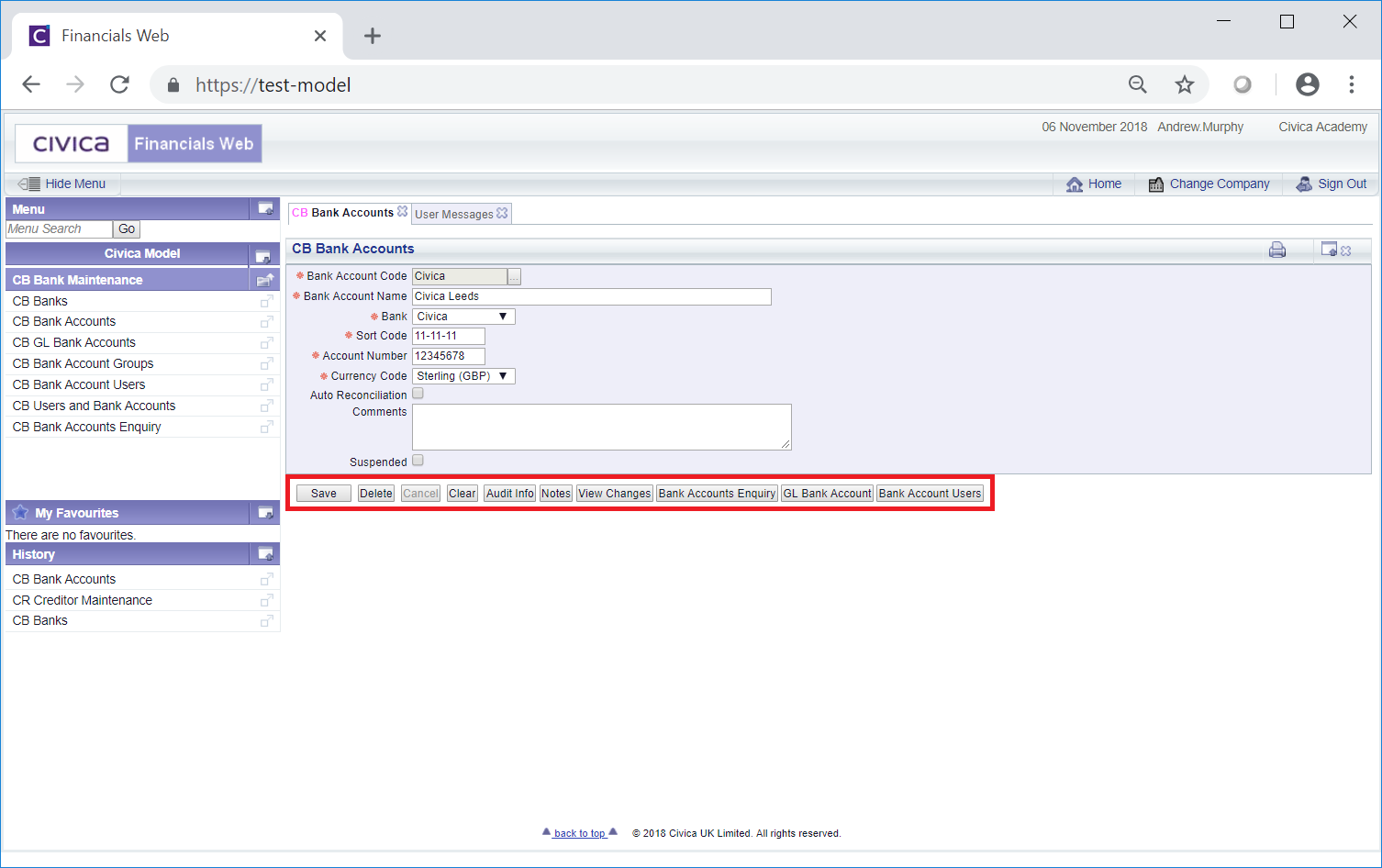Open CB GL Bank Accounts menu item

coord(73,342)
